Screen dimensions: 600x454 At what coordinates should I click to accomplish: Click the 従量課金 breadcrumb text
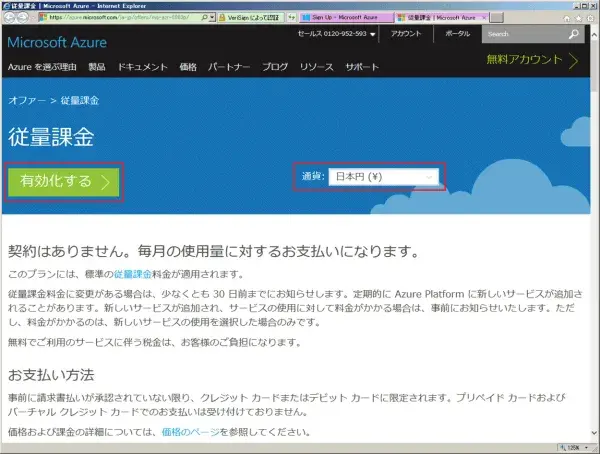coord(80,101)
